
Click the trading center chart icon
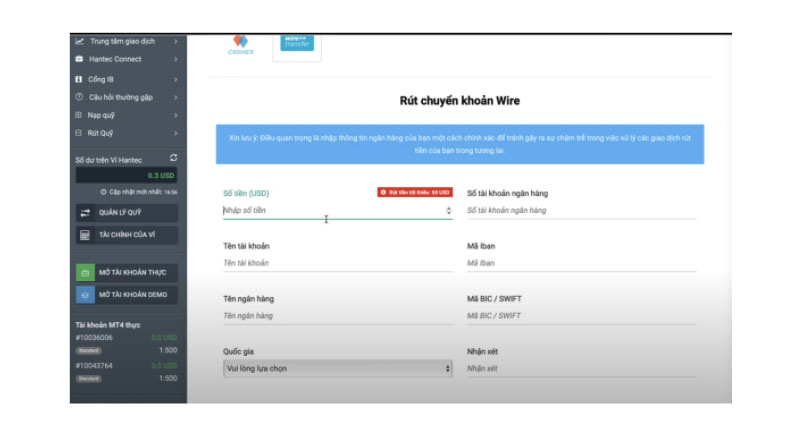tap(80, 41)
